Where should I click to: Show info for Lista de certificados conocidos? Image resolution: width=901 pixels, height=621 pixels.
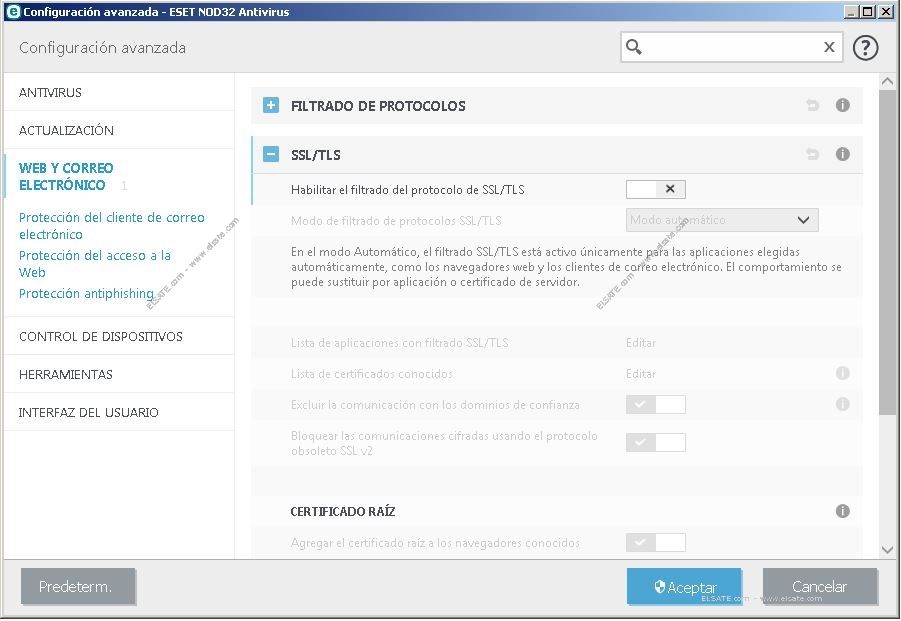[x=842, y=373]
